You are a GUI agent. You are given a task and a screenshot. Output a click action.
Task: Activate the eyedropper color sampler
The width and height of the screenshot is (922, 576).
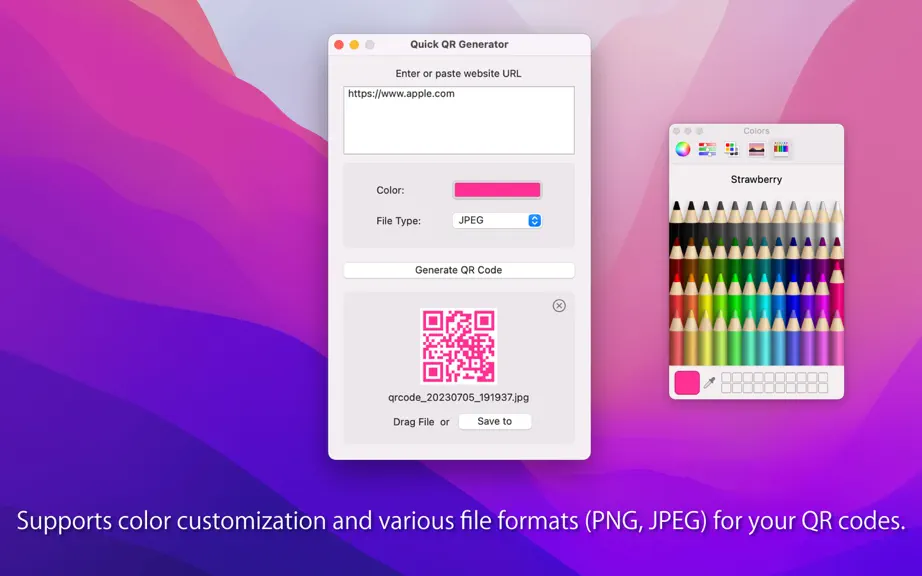710,383
